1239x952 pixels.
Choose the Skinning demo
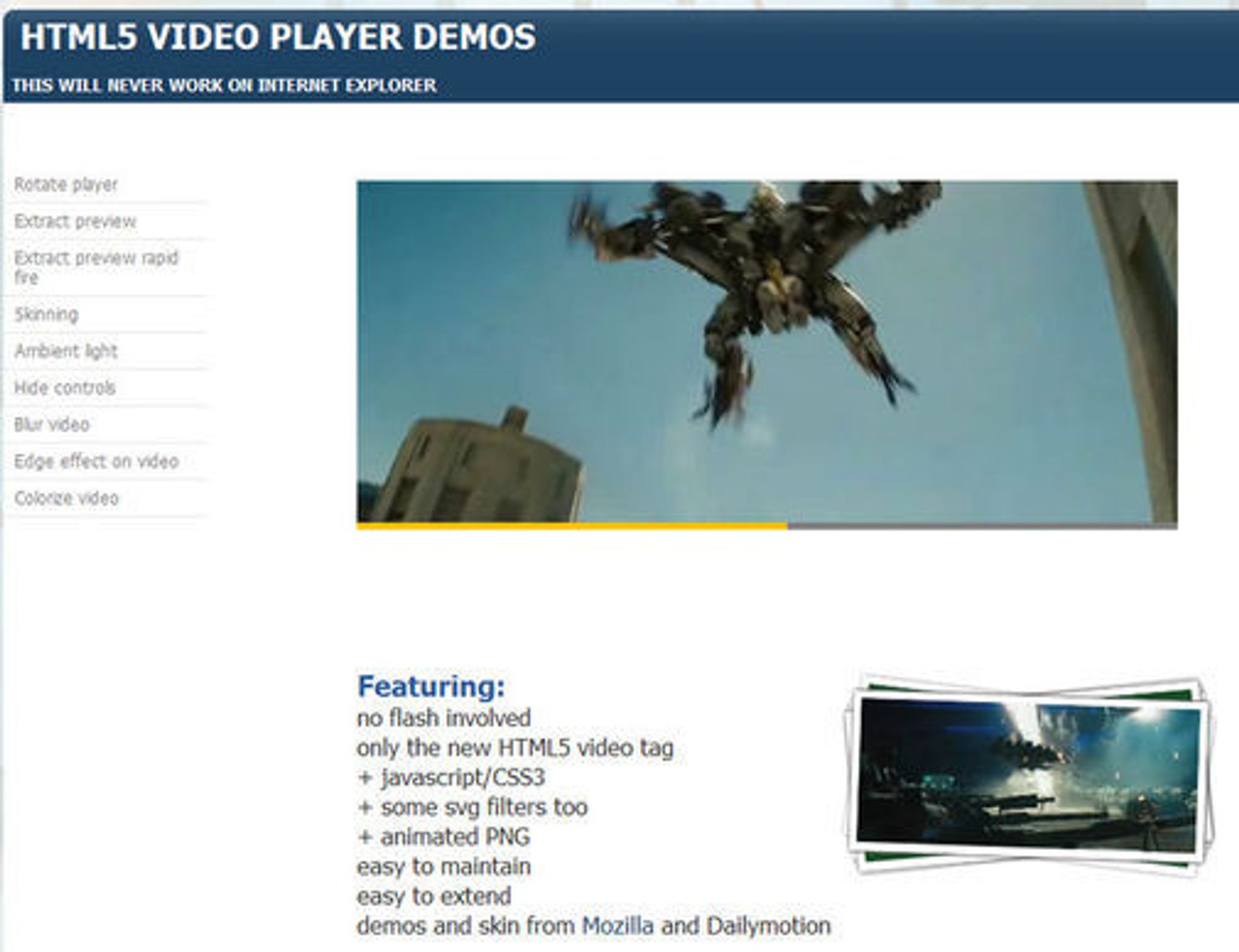(46, 314)
